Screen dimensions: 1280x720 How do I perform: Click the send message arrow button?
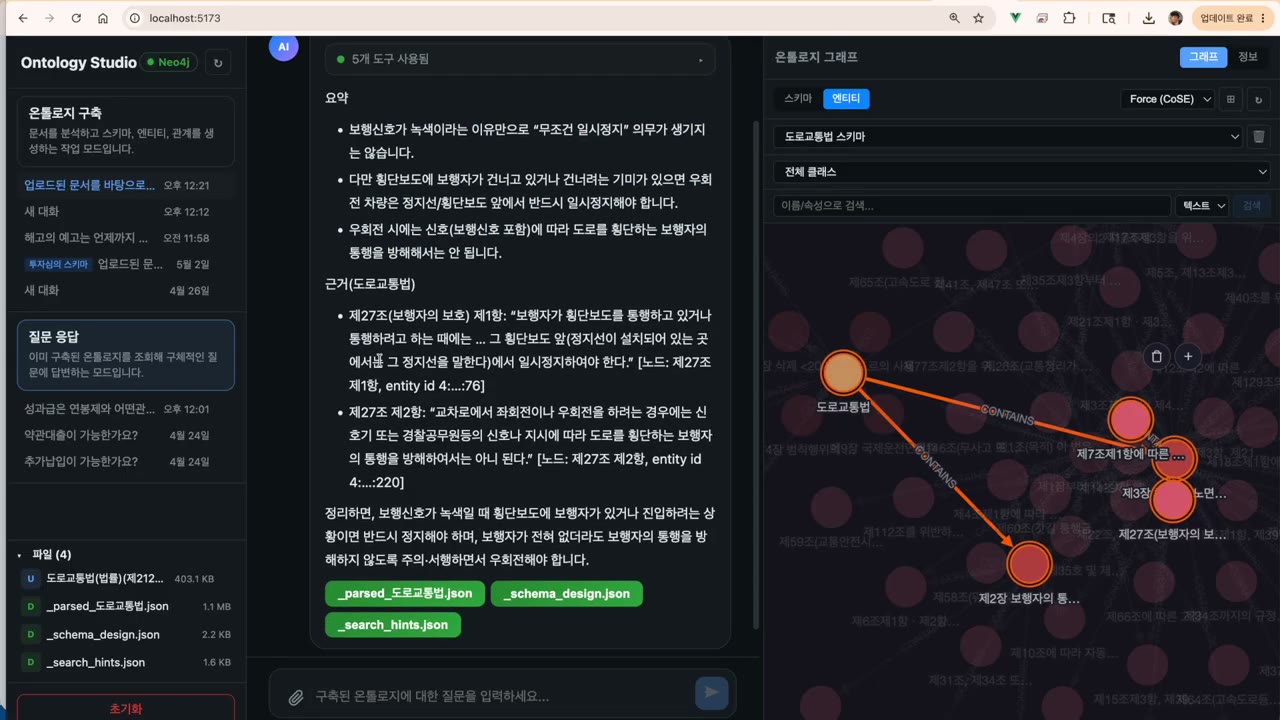tap(712, 693)
